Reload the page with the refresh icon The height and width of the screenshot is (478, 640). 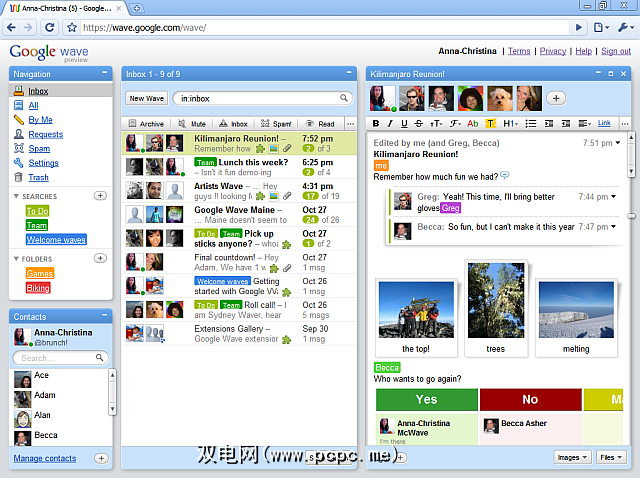pyautogui.click(x=49, y=27)
